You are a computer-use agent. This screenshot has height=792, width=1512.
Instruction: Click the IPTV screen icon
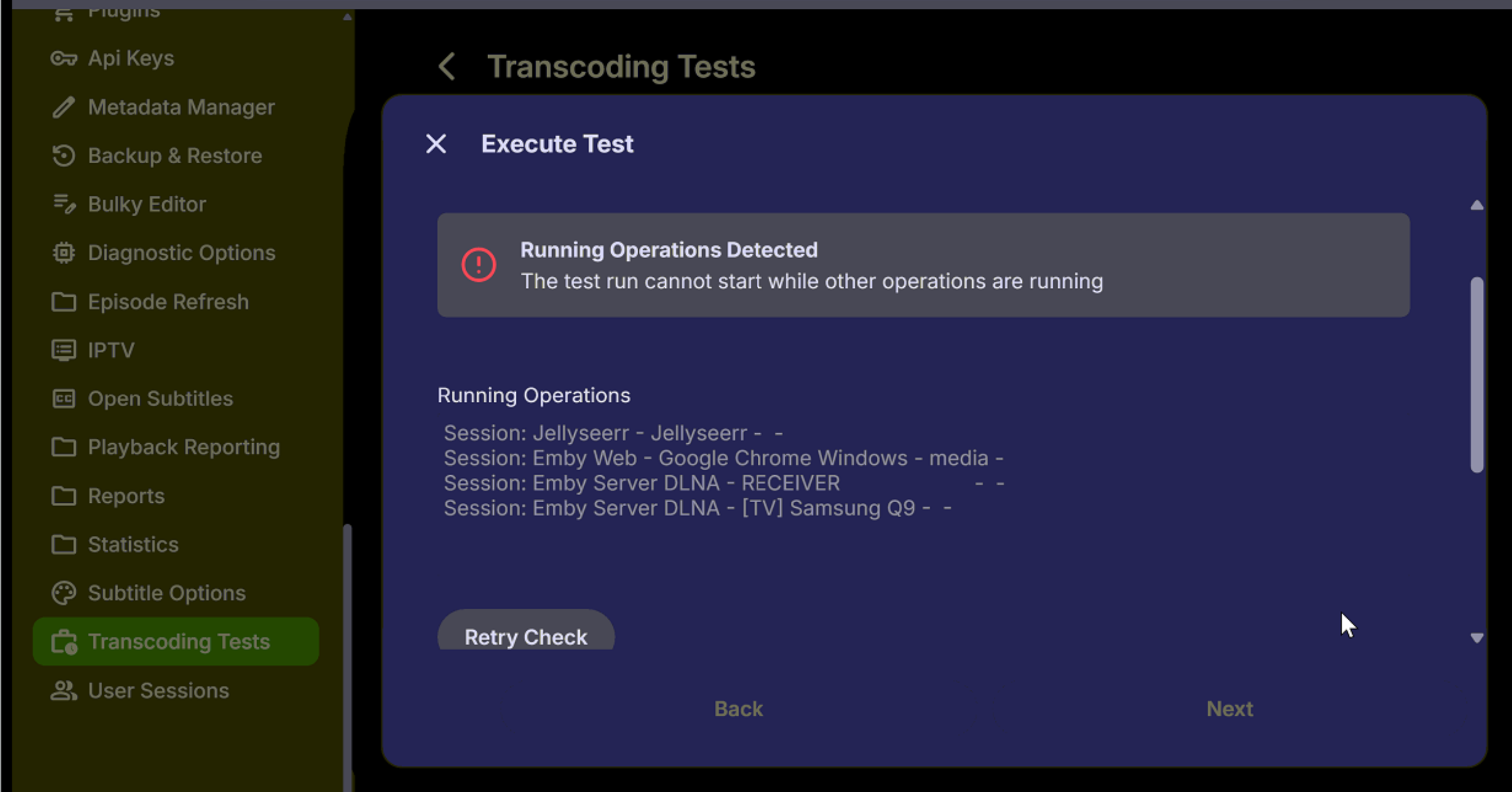[x=63, y=350]
